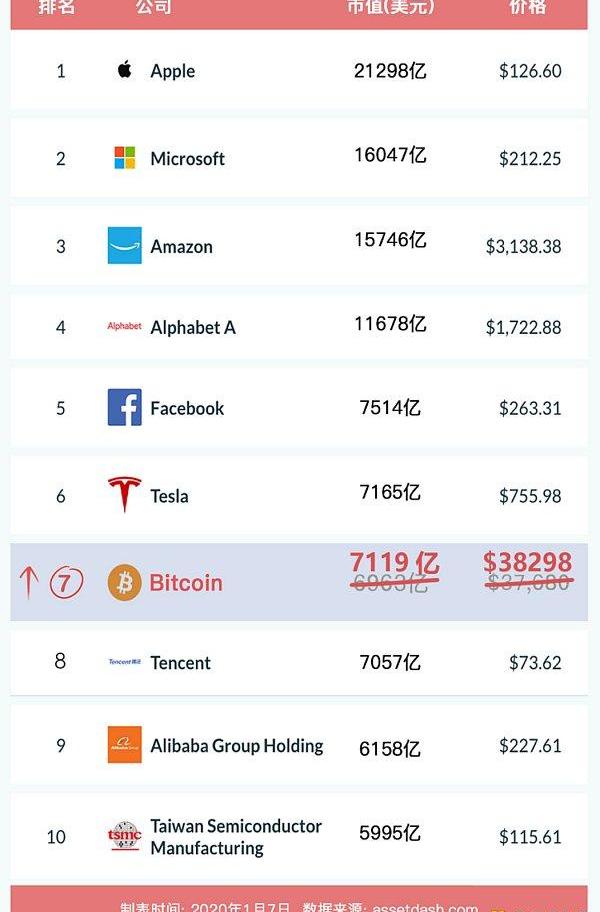Click the red 7119 亿 market cap
600x912 pixels.
(x=394, y=564)
